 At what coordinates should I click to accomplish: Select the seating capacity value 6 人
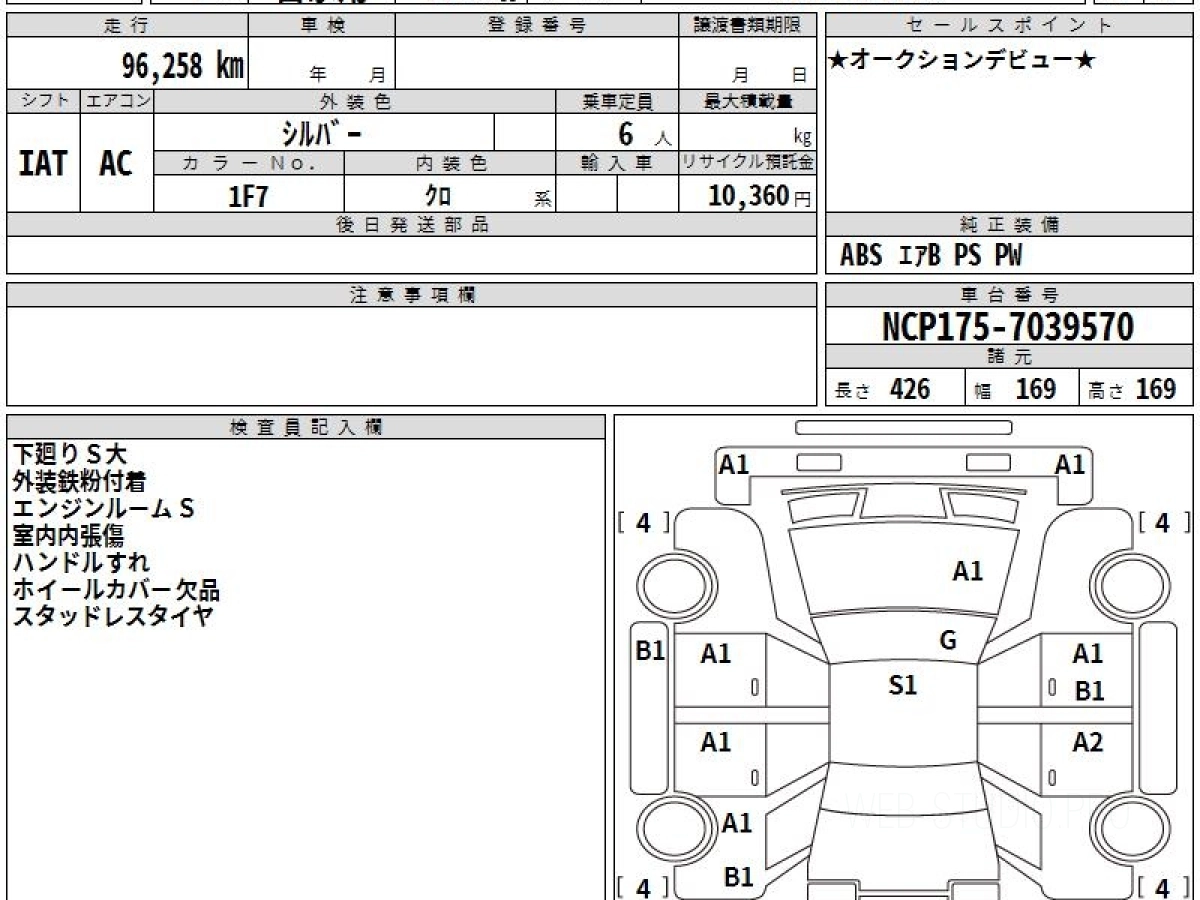click(x=644, y=134)
